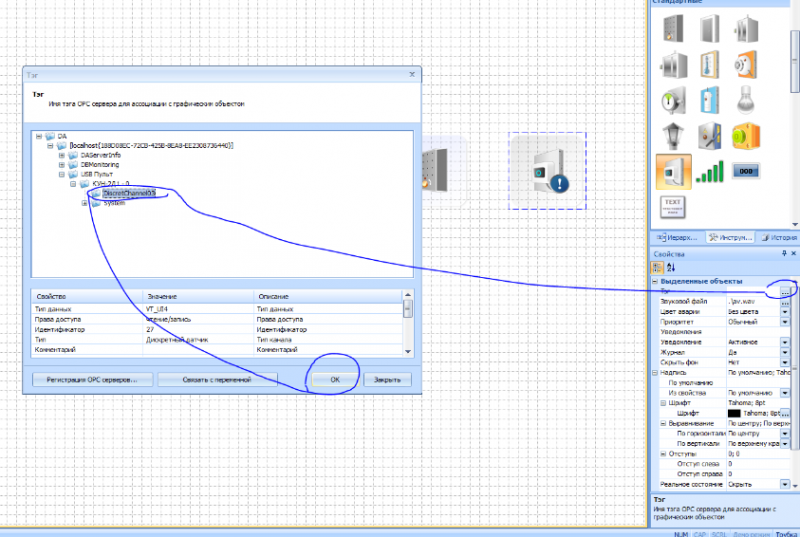The image size is (800, 537).
Task: Open Уведомление dropdown showing Активное
Action: point(785,342)
